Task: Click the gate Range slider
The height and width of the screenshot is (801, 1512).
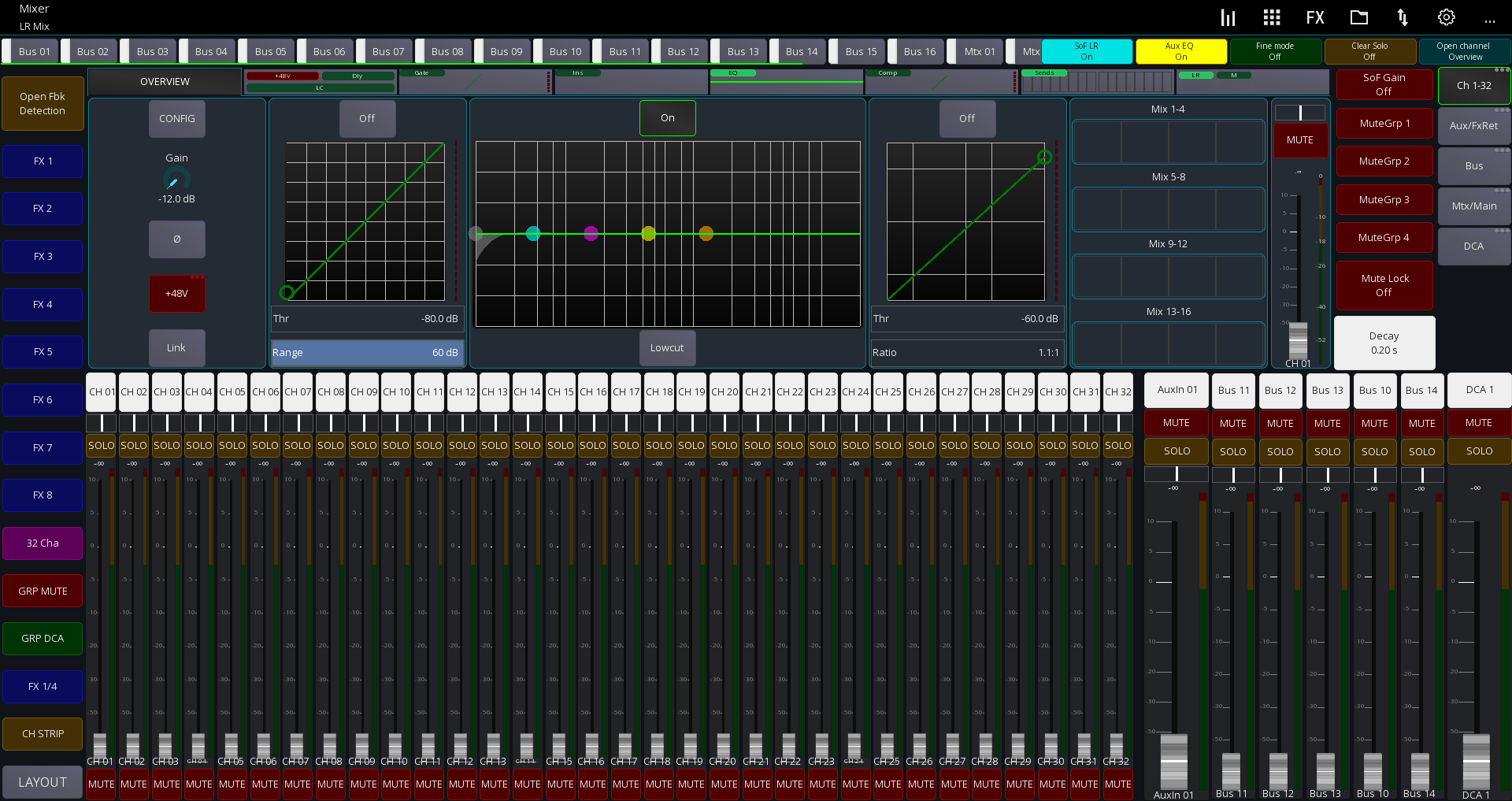Action: pyautogui.click(x=367, y=353)
